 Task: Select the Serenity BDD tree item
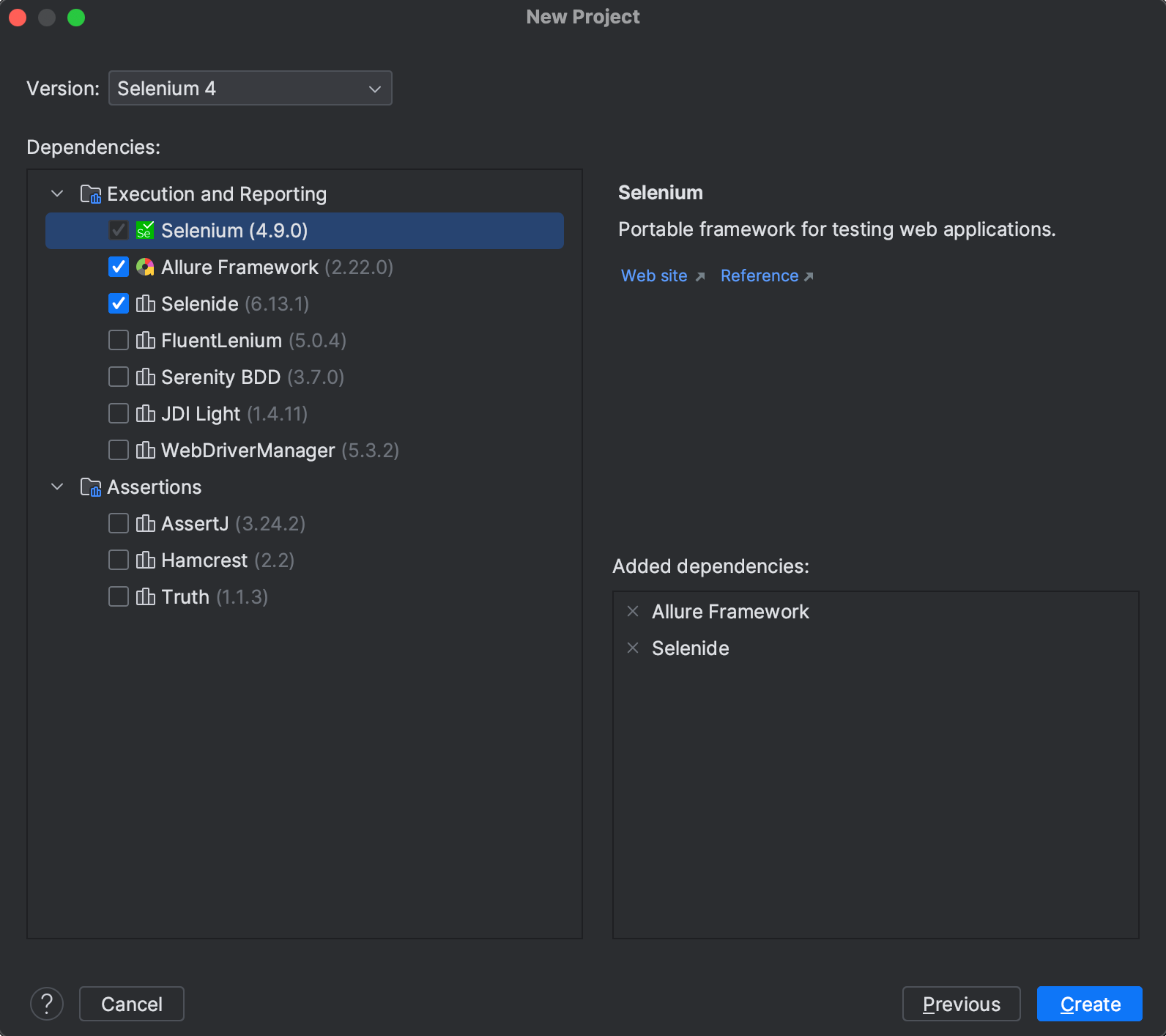[x=220, y=377]
